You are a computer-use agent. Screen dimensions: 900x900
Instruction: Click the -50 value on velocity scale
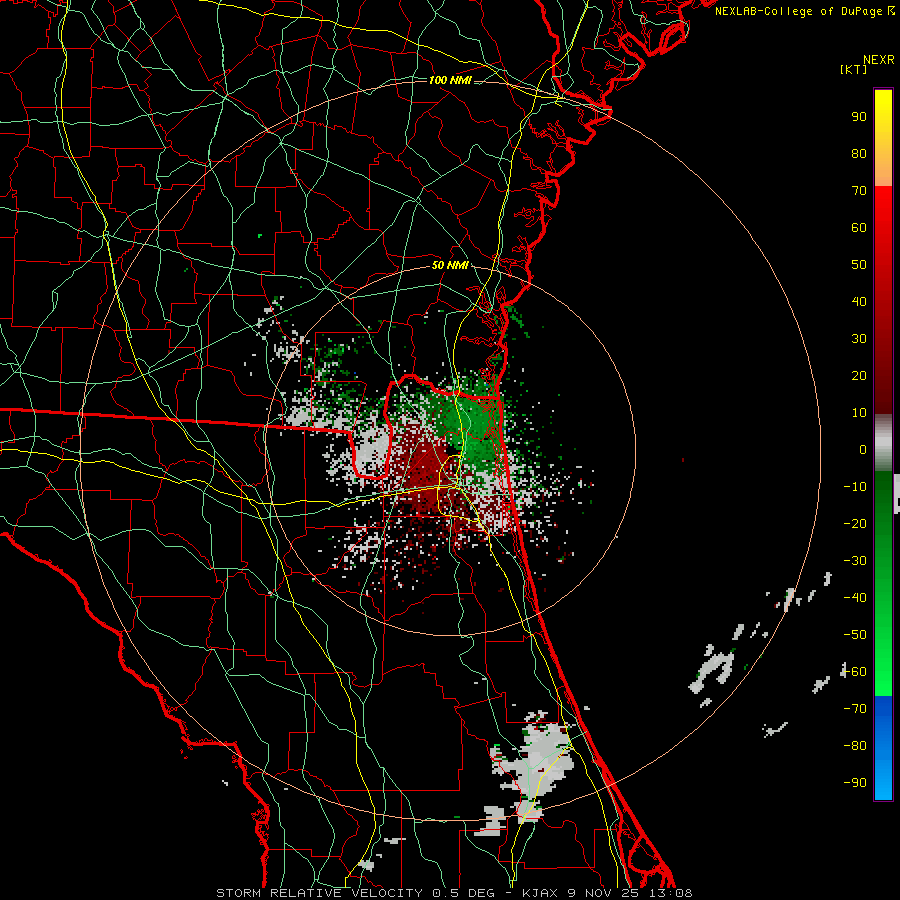point(855,635)
